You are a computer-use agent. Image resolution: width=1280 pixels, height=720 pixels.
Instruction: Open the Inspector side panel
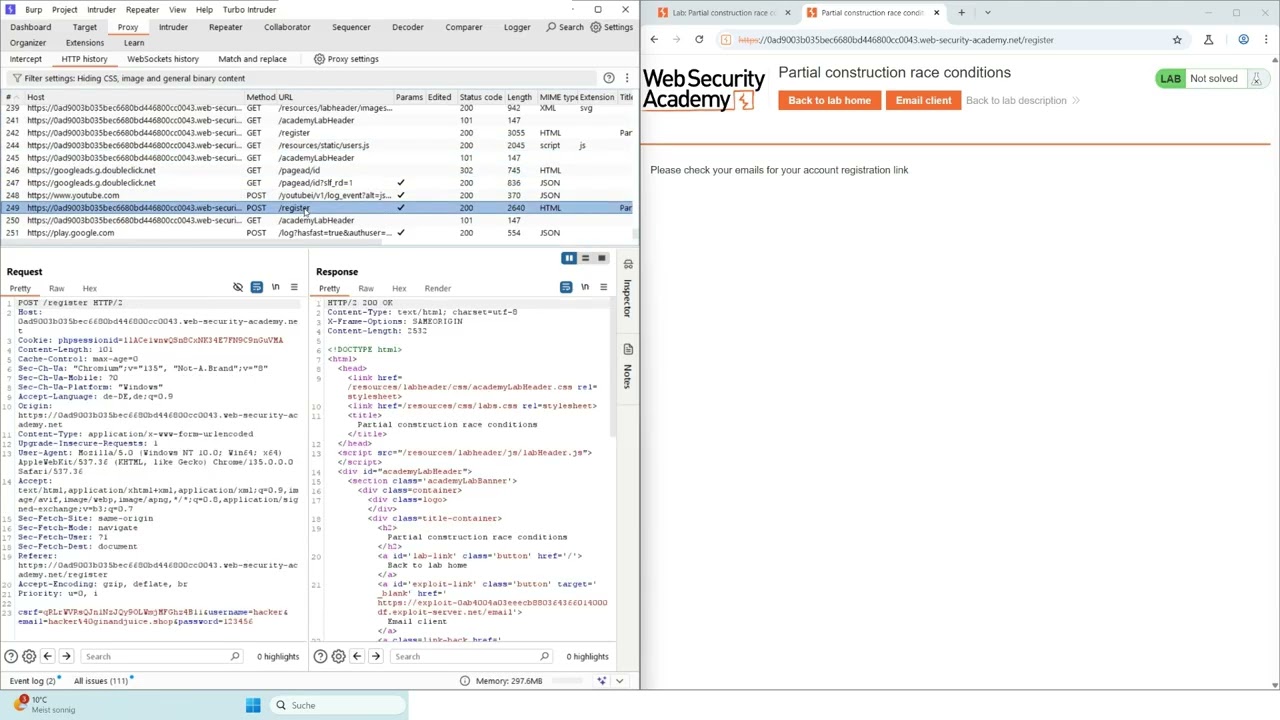pos(628,288)
